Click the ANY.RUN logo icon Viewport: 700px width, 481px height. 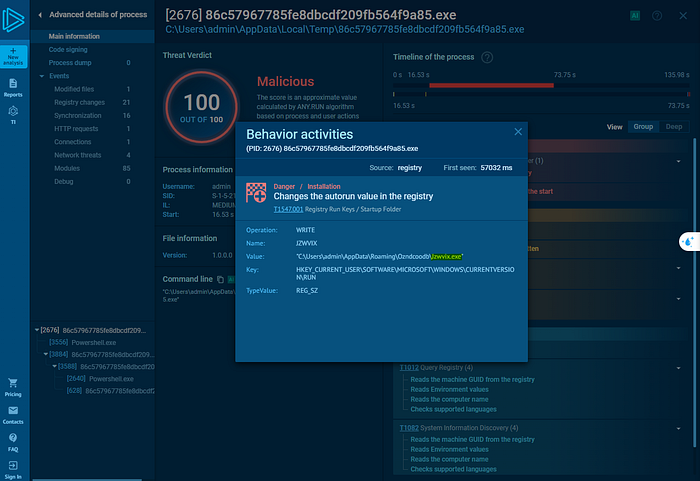pyautogui.click(x=13, y=19)
